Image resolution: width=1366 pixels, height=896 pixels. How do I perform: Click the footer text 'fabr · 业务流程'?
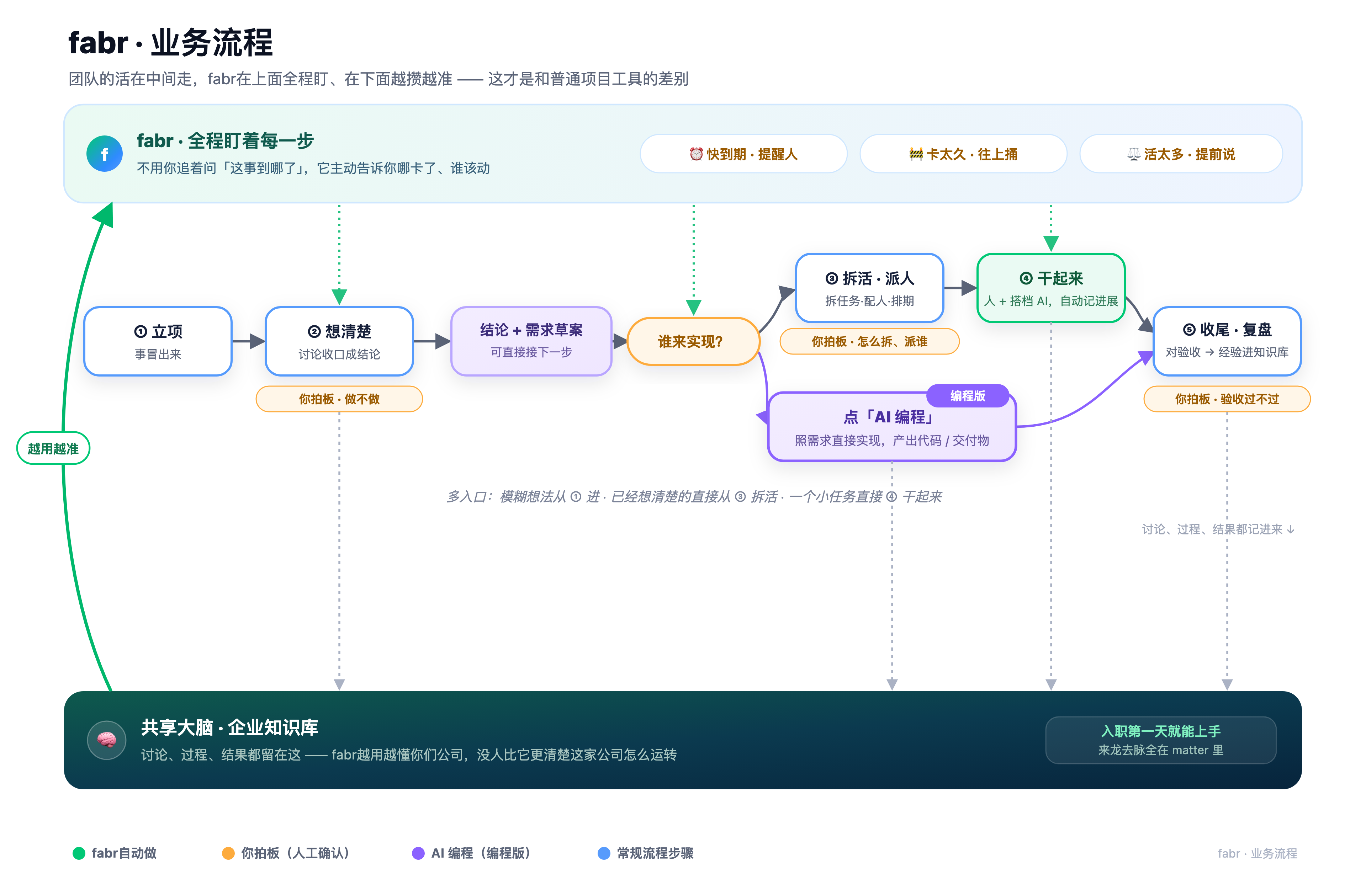[1258, 853]
